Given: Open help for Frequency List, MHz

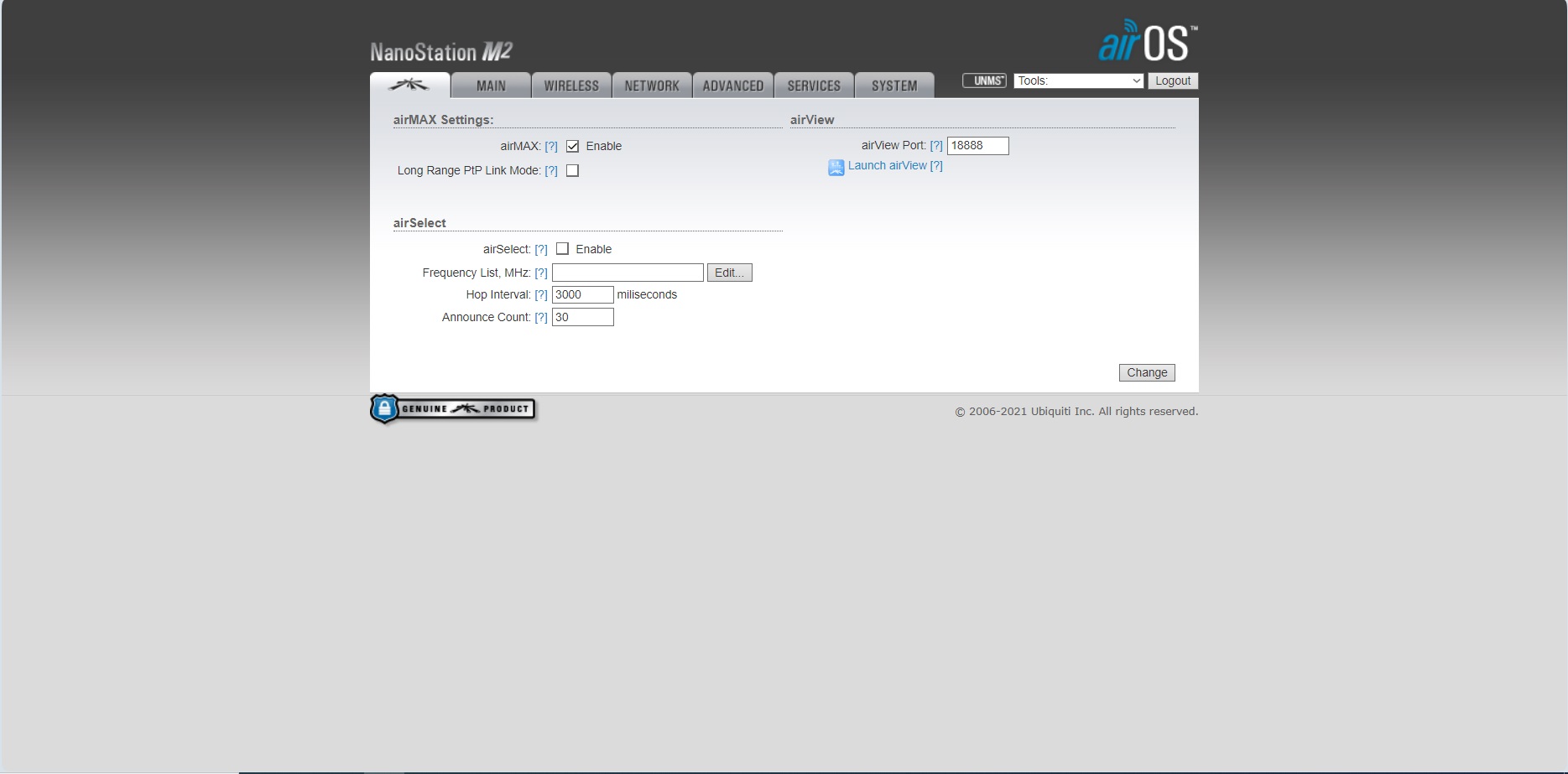Looking at the screenshot, I should pos(541,273).
